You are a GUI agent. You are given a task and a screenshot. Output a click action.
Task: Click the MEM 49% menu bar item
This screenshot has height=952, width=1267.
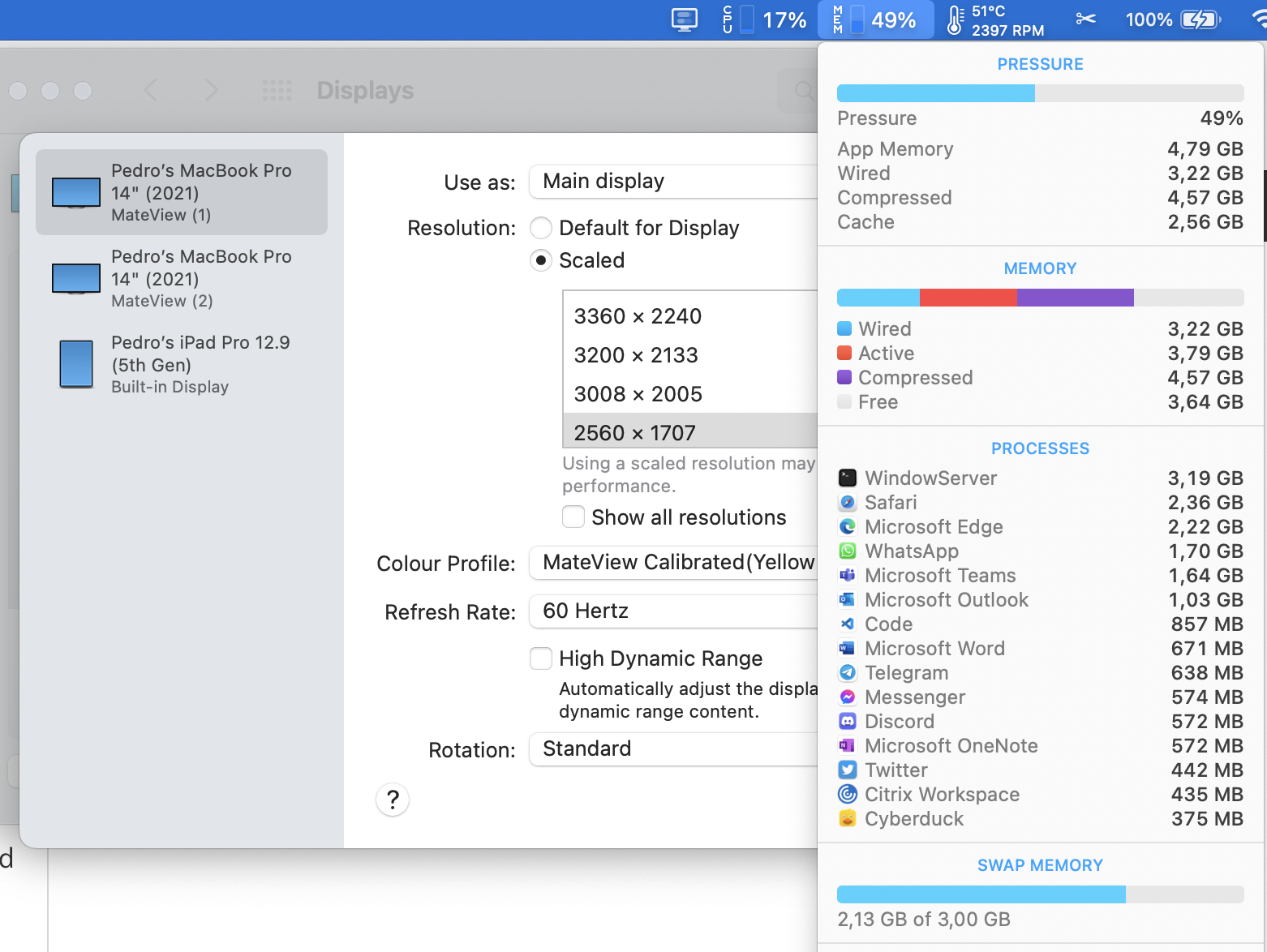click(x=874, y=19)
